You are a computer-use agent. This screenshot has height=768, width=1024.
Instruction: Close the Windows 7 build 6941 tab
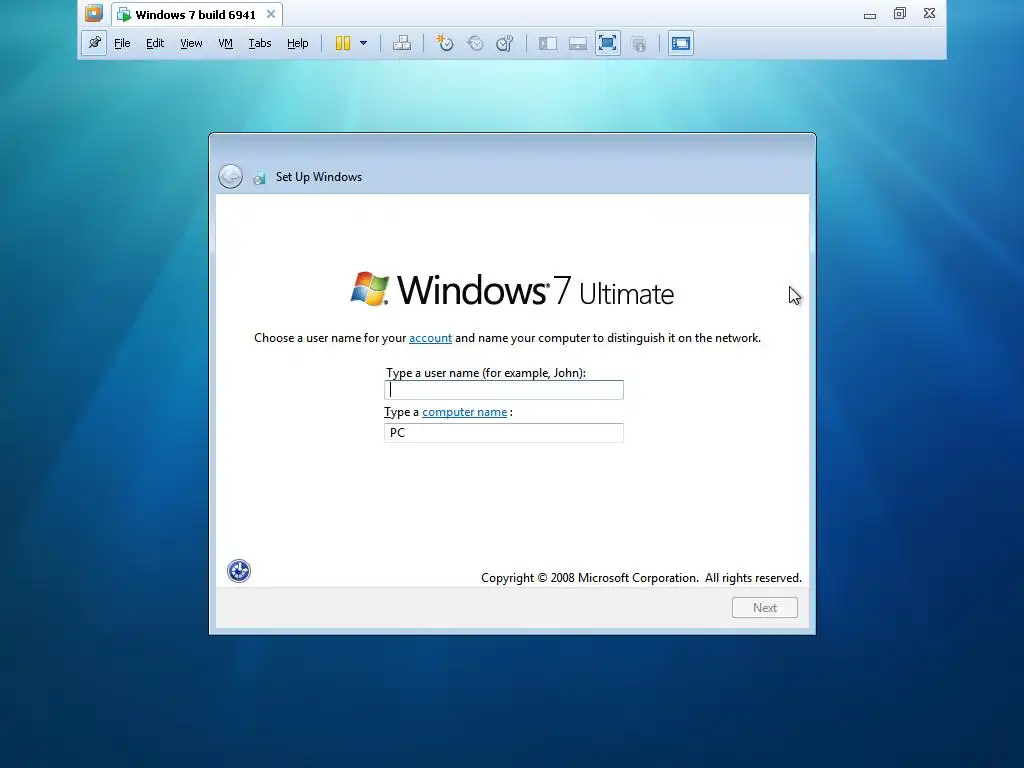271,14
